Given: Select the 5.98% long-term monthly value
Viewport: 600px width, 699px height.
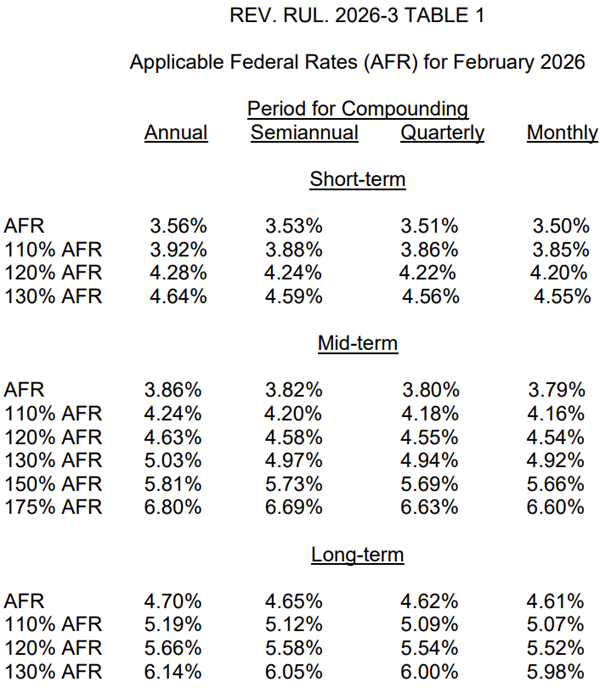Looking at the screenshot, I should (559, 671).
